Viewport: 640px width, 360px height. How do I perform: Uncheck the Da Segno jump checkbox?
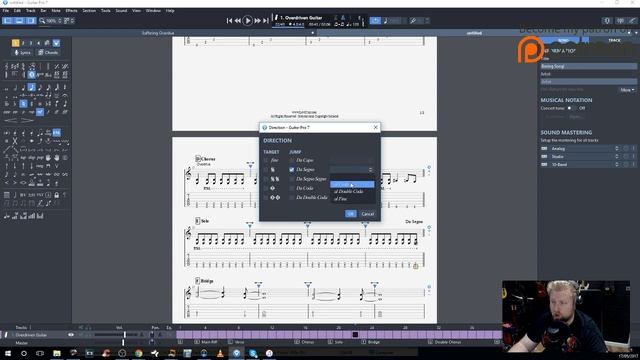(291, 169)
